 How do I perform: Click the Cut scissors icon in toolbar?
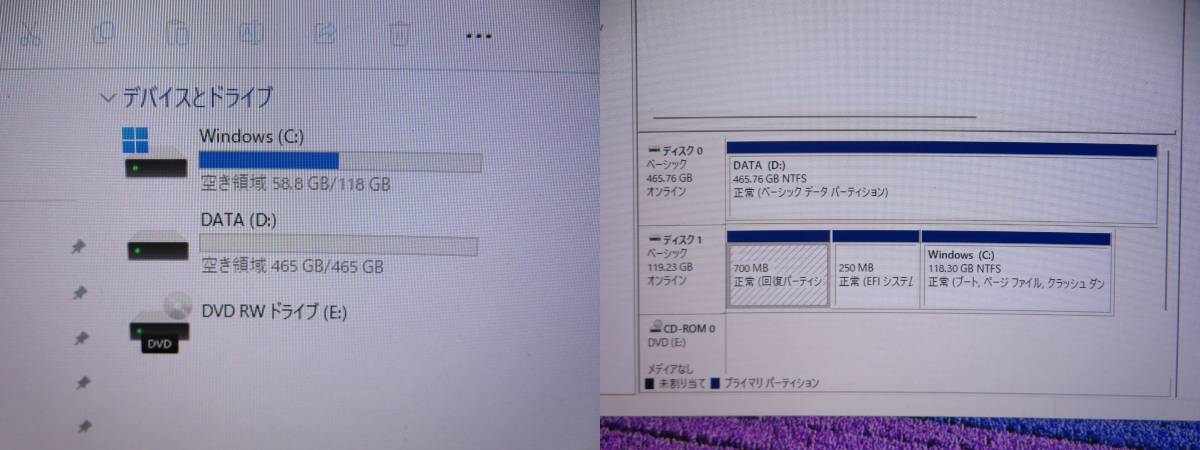coord(29,33)
